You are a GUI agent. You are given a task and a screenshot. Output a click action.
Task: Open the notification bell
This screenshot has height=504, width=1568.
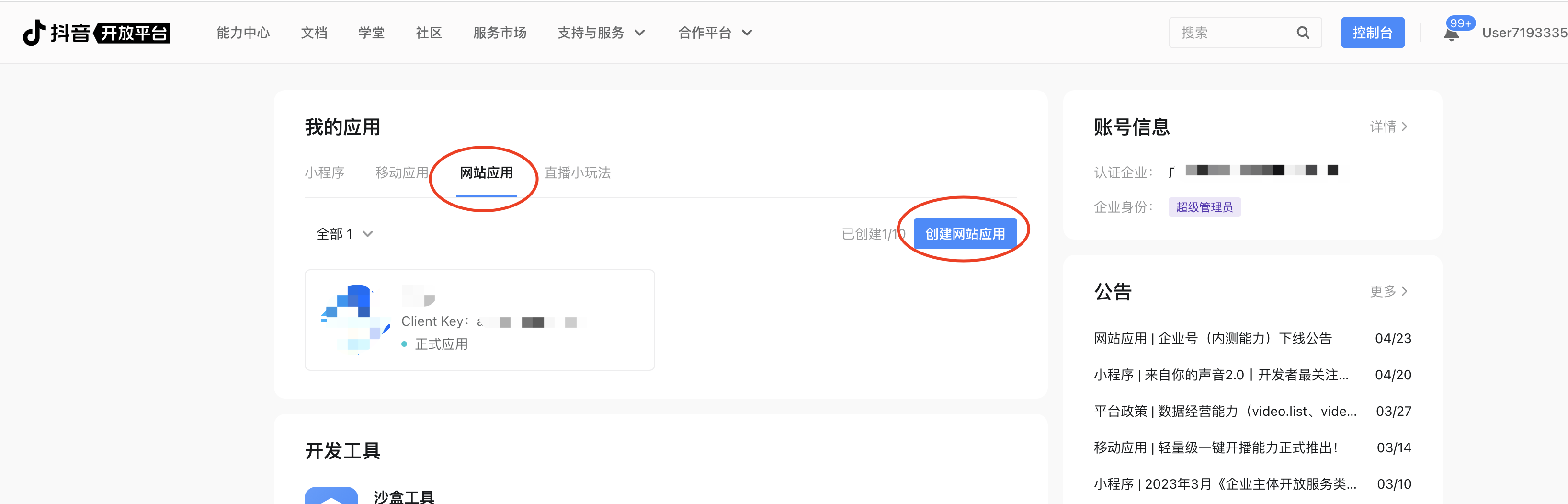click(x=1451, y=34)
